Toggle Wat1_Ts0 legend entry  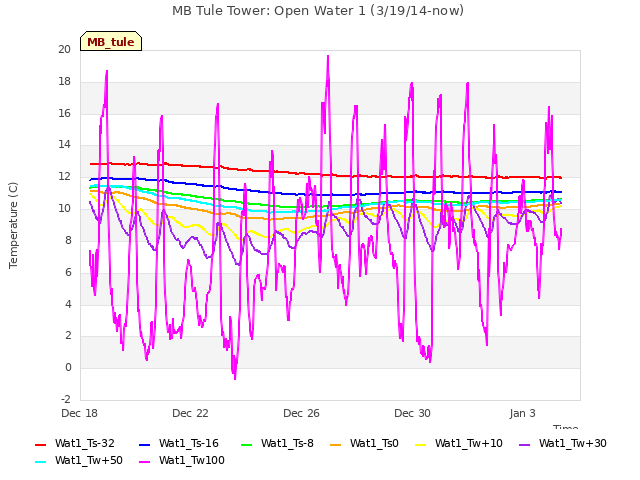coord(364,443)
